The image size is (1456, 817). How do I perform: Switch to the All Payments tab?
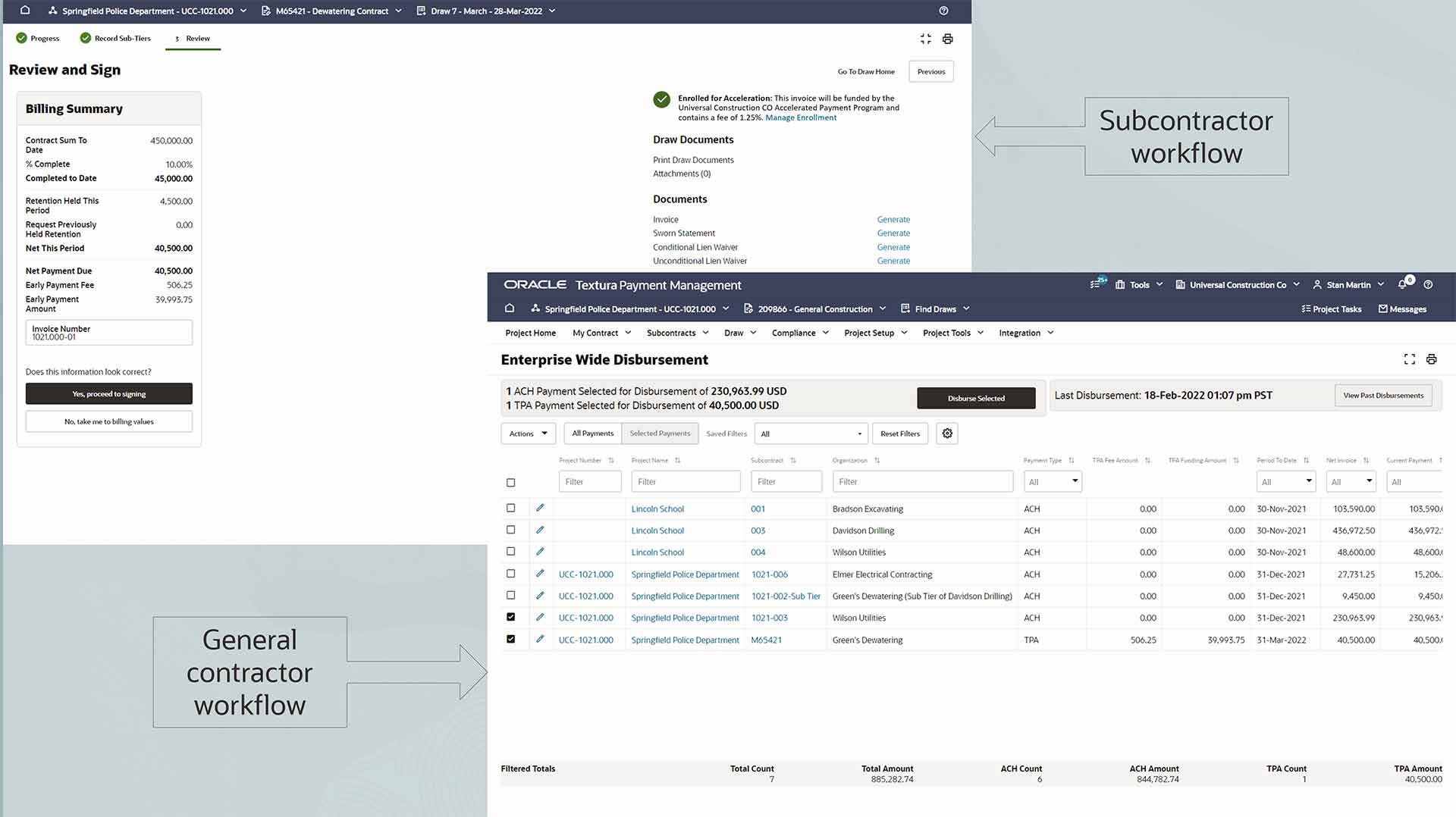coord(592,434)
